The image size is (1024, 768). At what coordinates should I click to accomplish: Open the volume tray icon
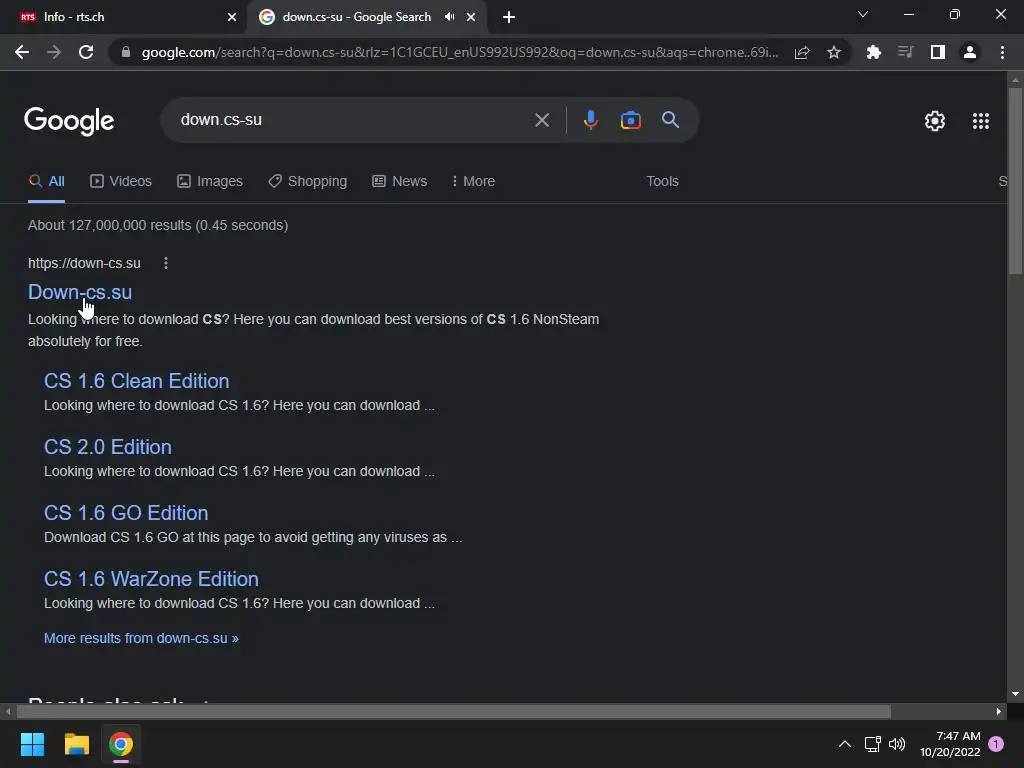897,744
